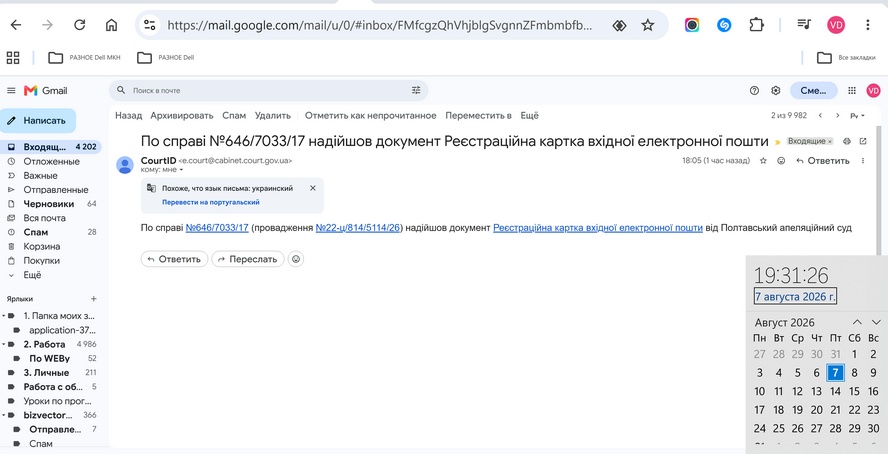Open apps grid in bookmarks bar

[12, 57]
